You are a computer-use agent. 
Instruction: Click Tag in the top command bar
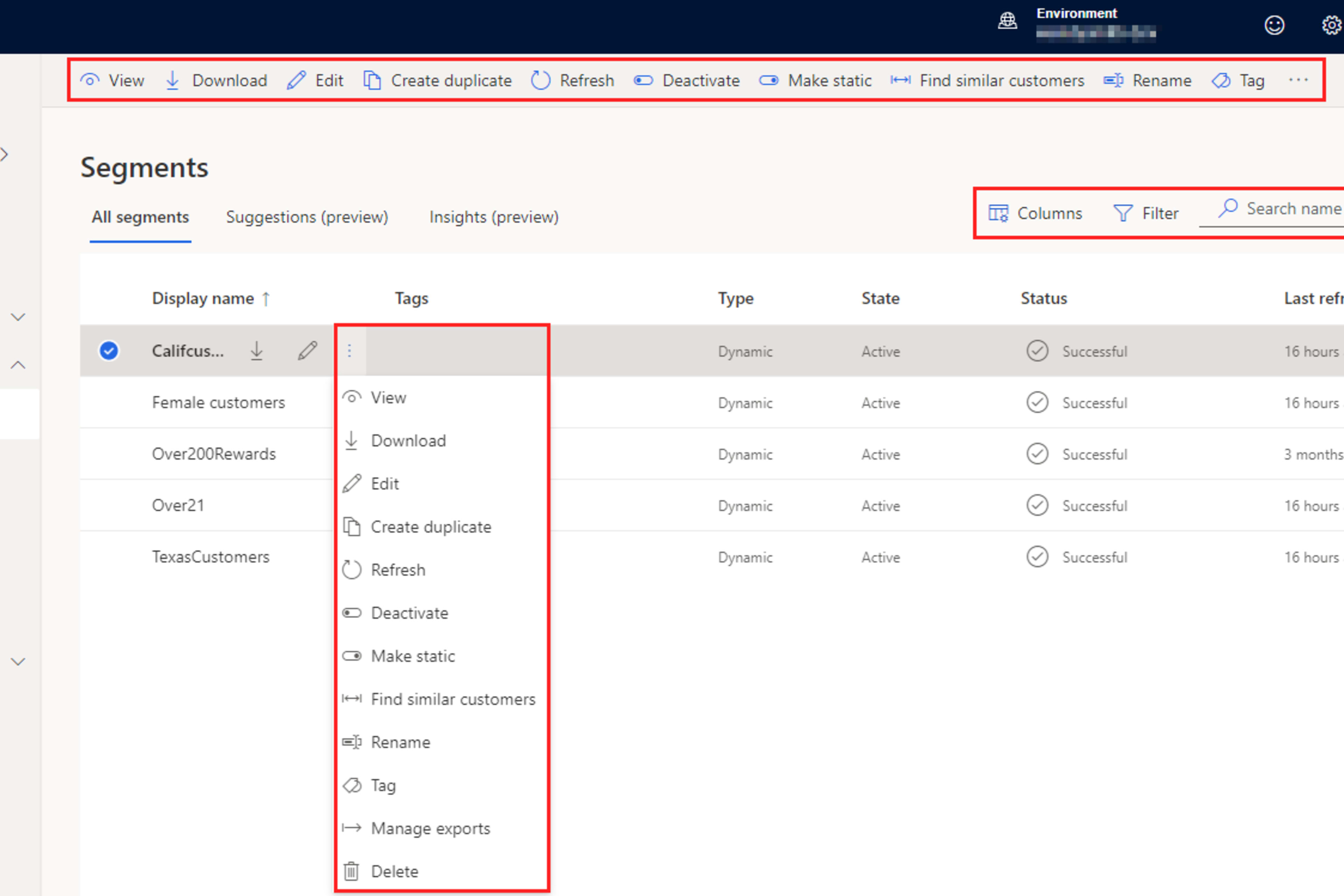click(x=1238, y=80)
